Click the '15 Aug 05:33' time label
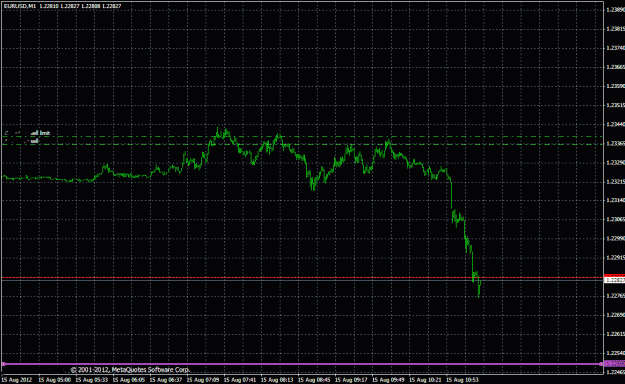 tap(91, 380)
